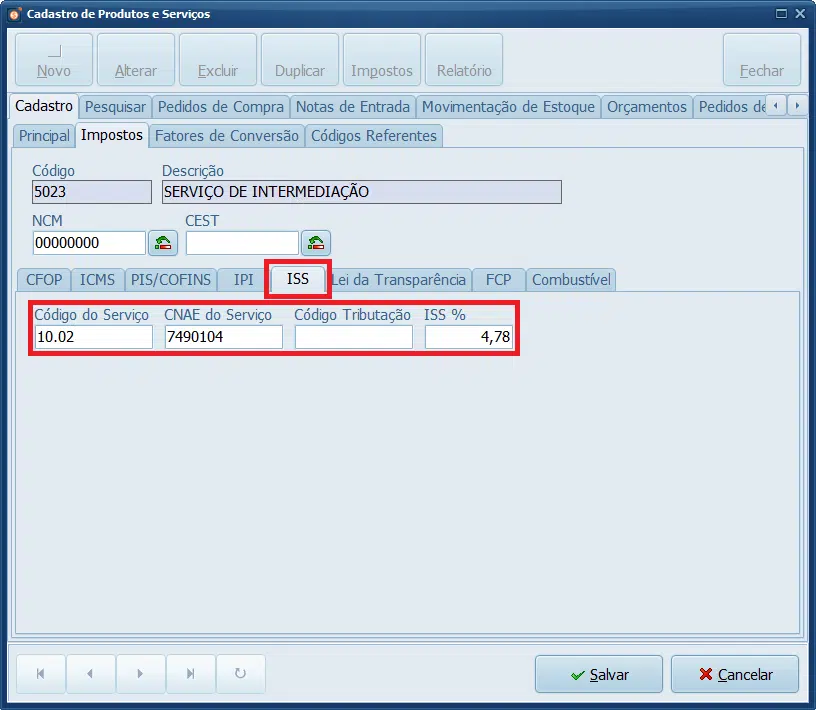816x710 pixels.
Task: Click the refresh record icon
Action: (x=240, y=674)
